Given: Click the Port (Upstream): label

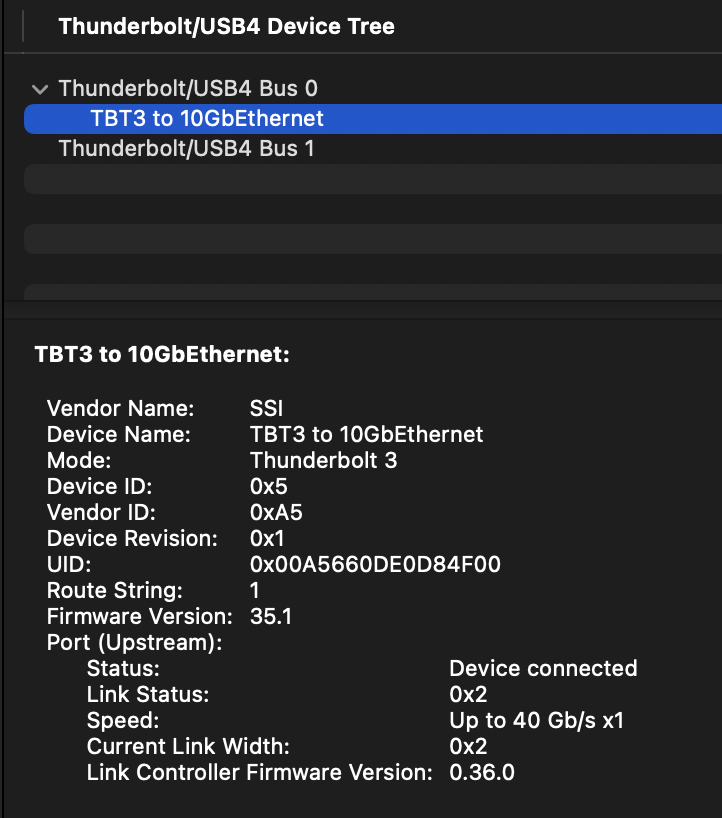Looking at the screenshot, I should tap(134, 643).
